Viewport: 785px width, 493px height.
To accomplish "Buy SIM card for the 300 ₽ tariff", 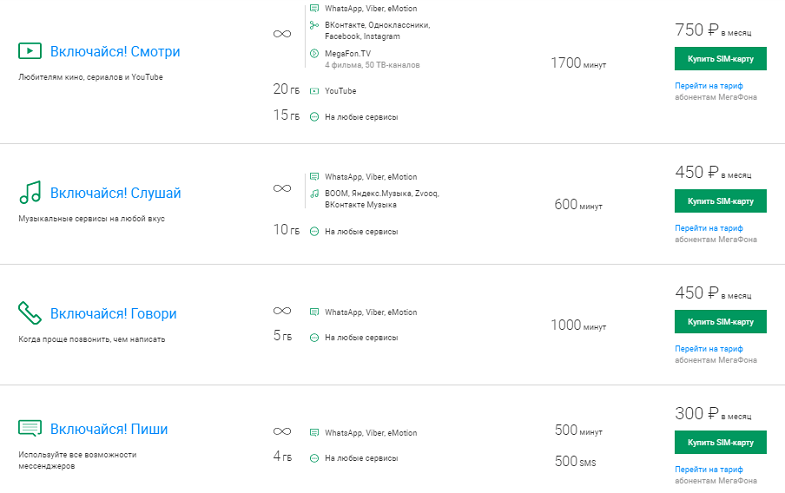I will 720,442.
